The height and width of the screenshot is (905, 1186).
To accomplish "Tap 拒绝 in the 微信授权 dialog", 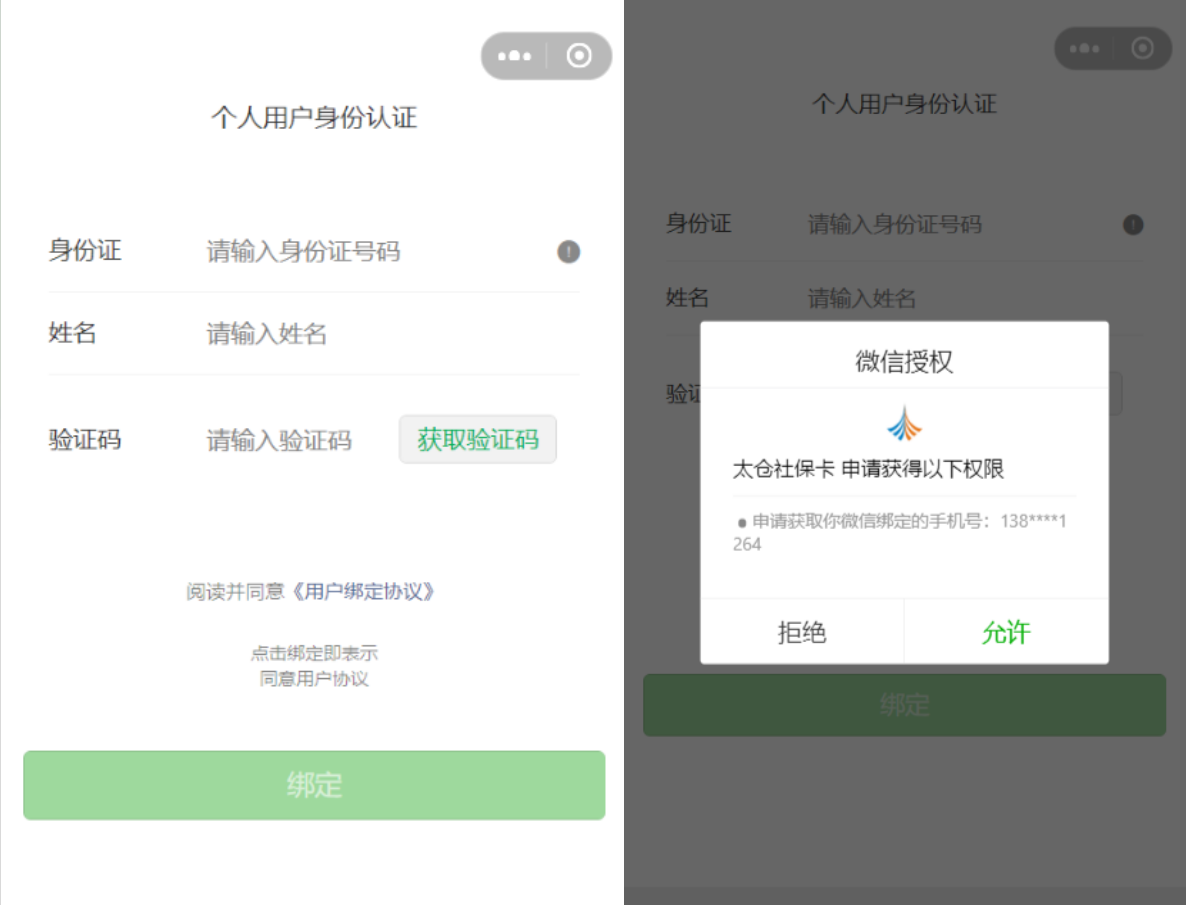I will coord(802,632).
